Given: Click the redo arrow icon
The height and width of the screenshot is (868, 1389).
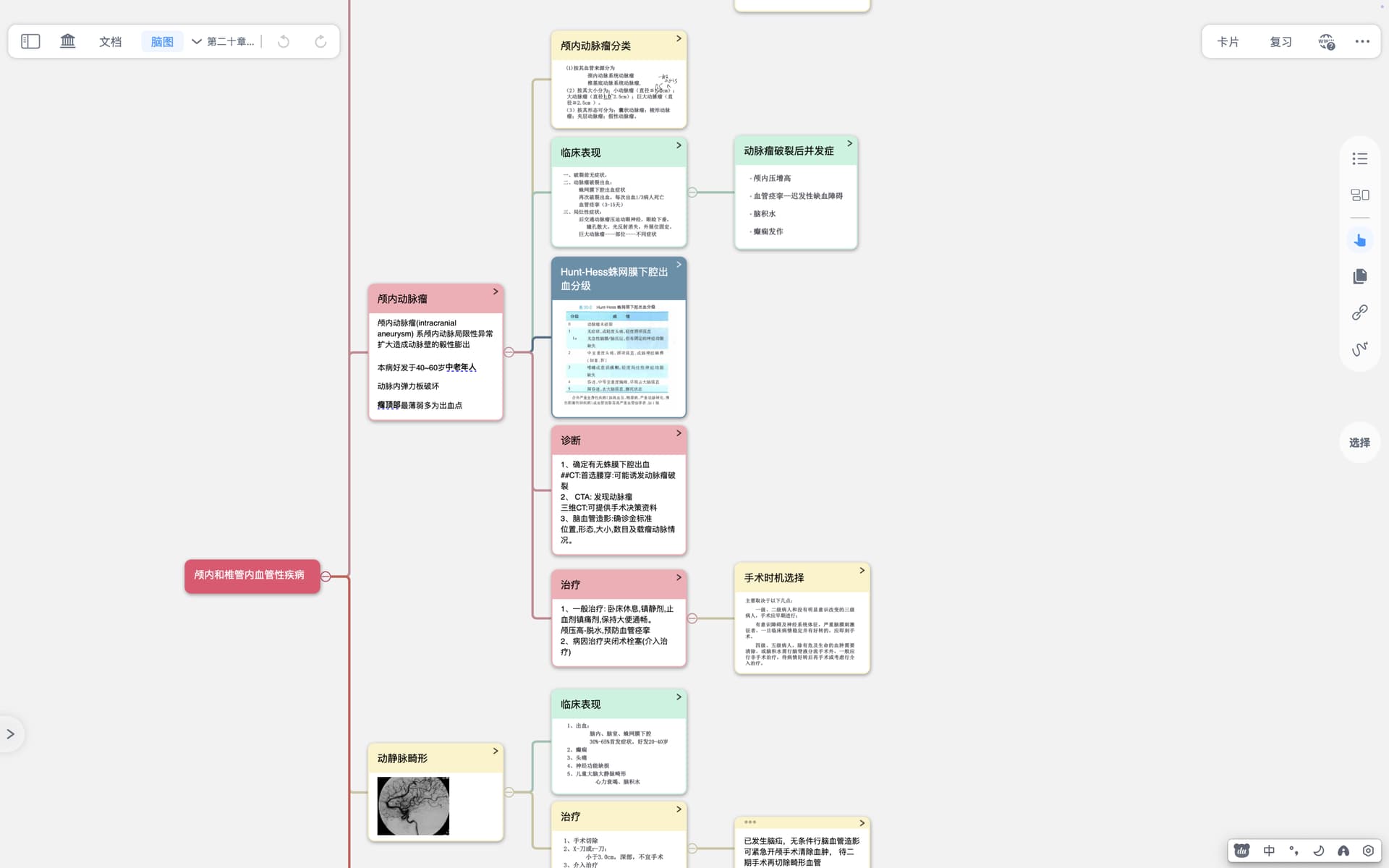Looking at the screenshot, I should (320, 41).
